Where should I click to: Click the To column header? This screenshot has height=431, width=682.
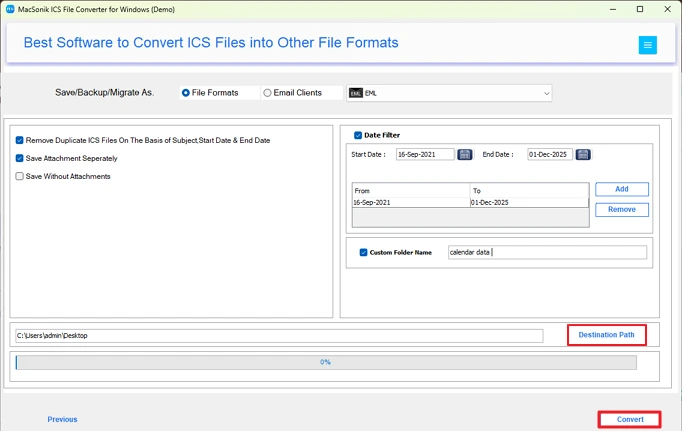click(x=529, y=190)
